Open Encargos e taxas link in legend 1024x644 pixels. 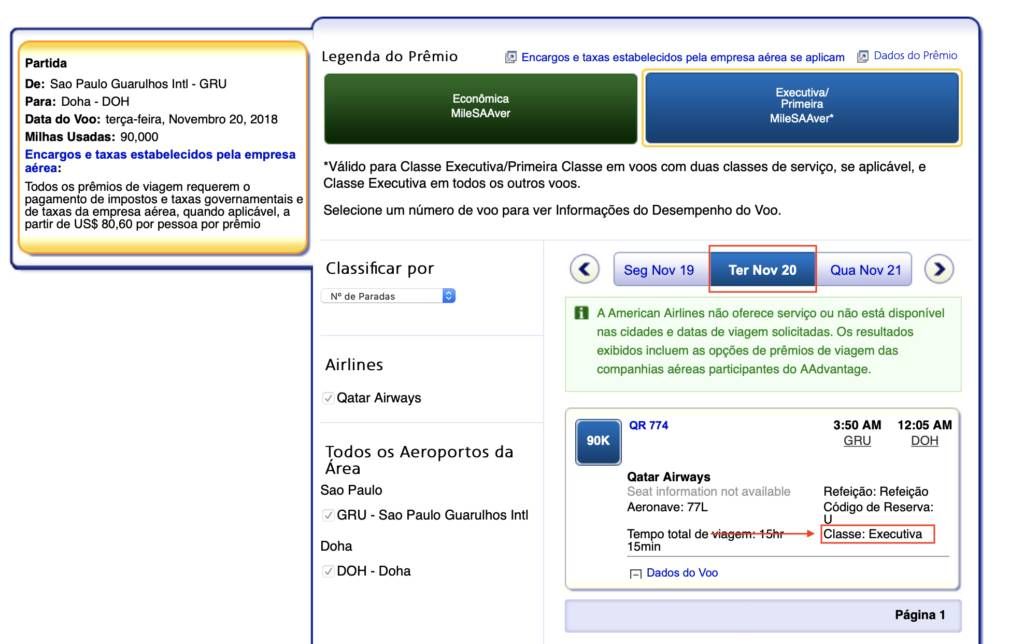[682, 57]
